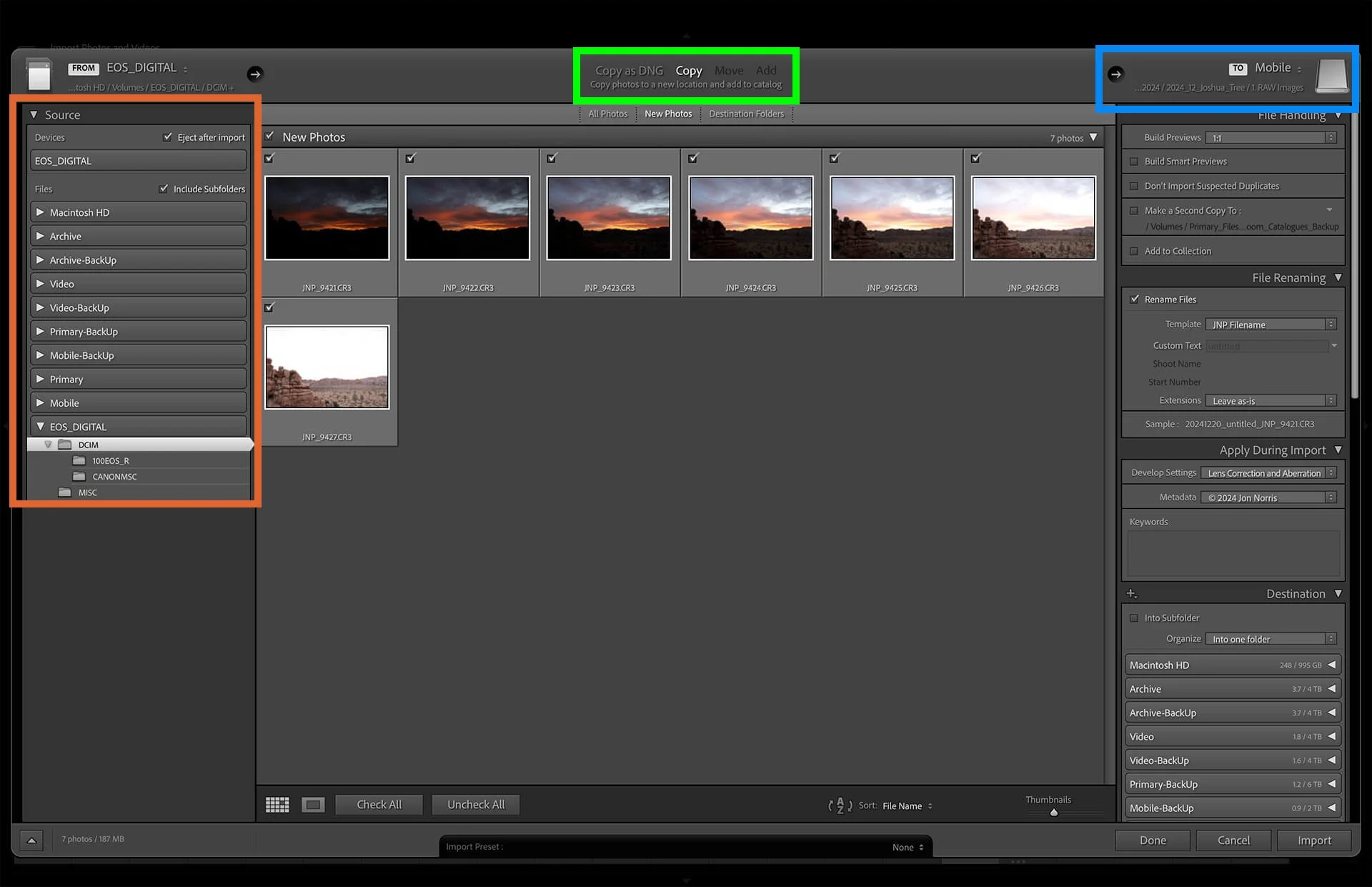Select the Copy as DNG import mode

629,70
